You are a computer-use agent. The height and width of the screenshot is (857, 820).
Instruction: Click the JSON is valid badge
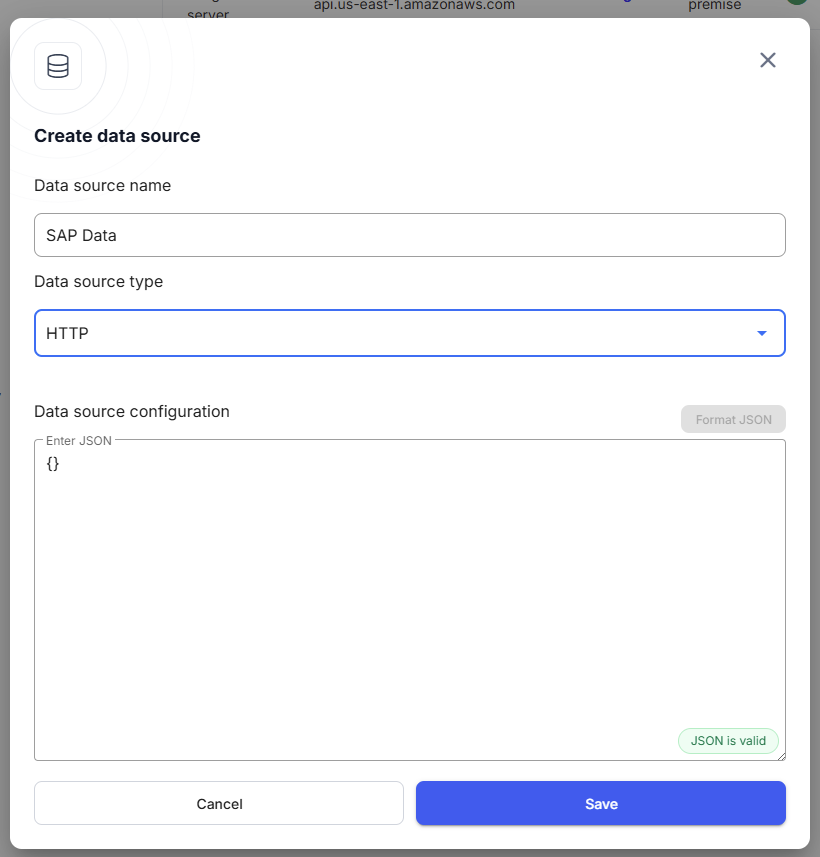[728, 740]
